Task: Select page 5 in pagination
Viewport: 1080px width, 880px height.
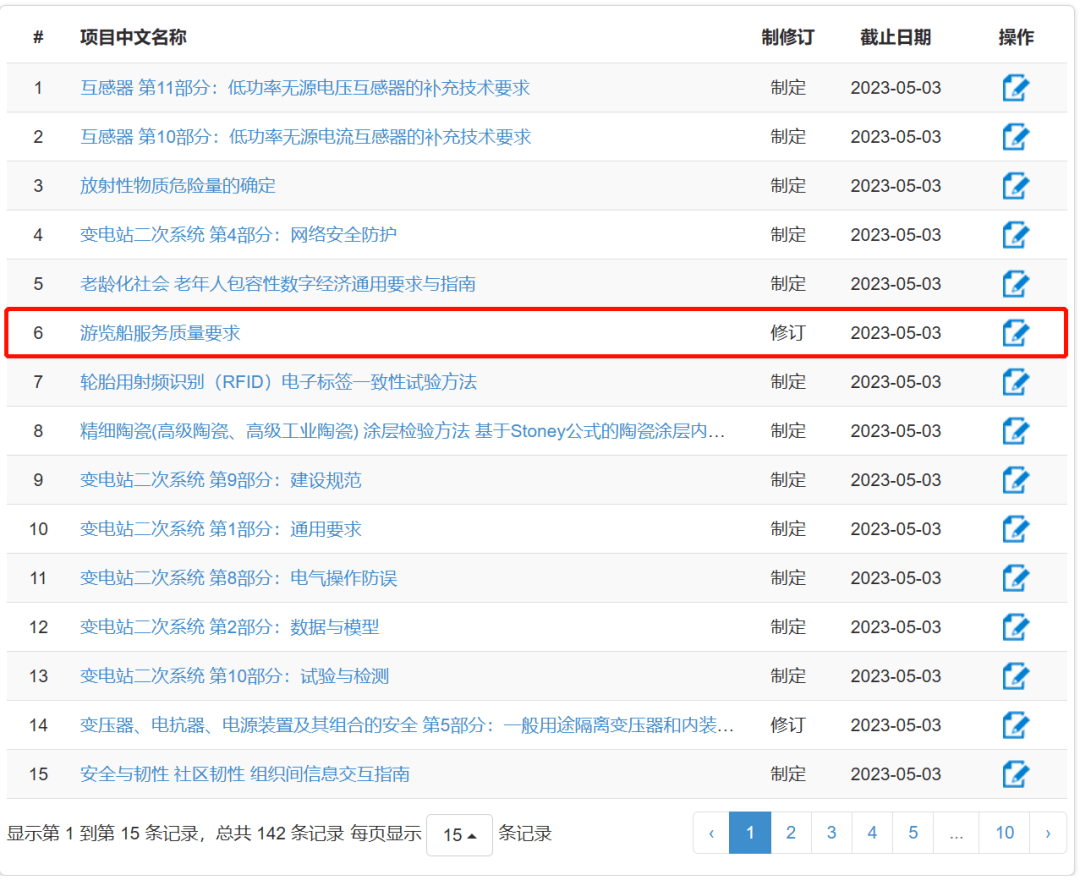Action: 913,833
